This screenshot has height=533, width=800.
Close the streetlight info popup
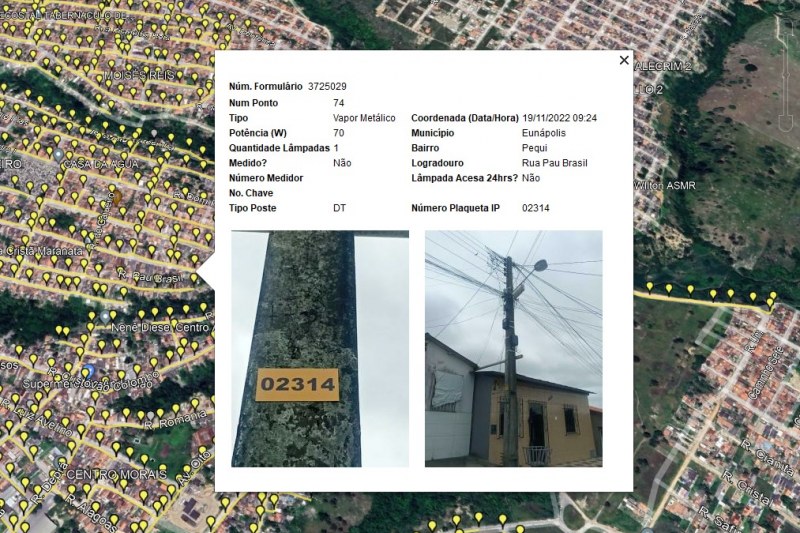(x=624, y=61)
